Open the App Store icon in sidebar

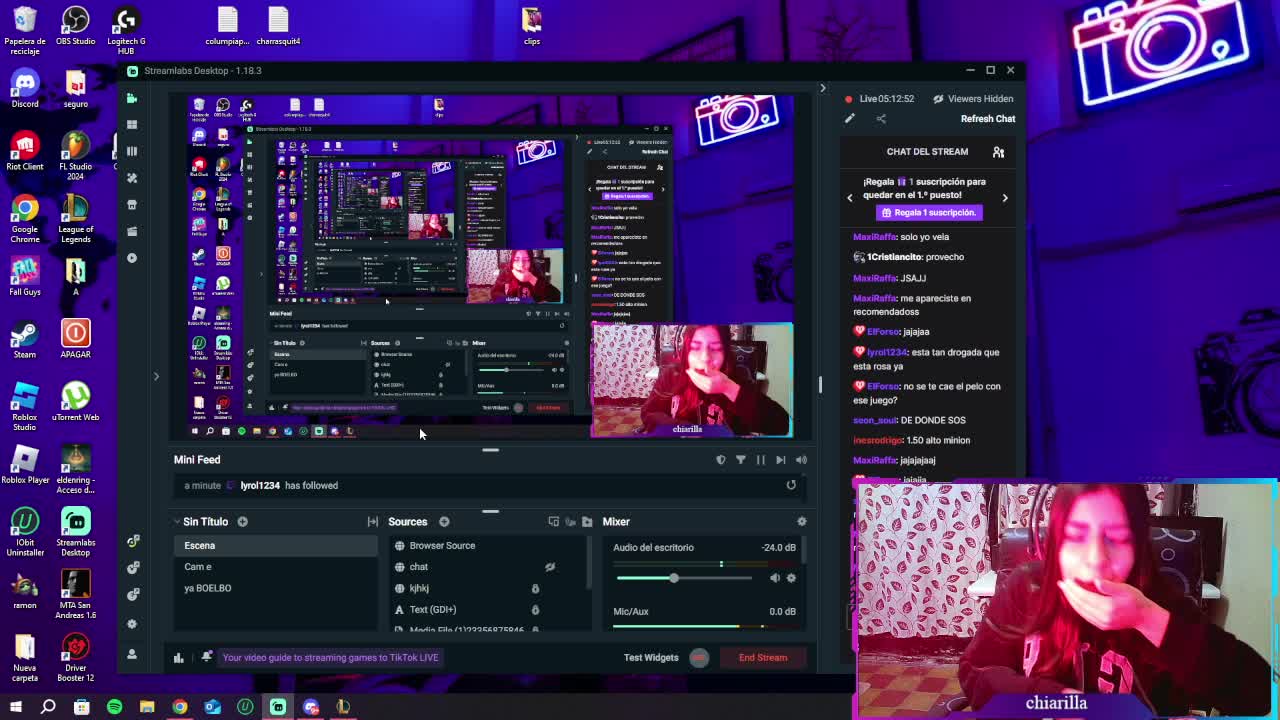click(132, 204)
